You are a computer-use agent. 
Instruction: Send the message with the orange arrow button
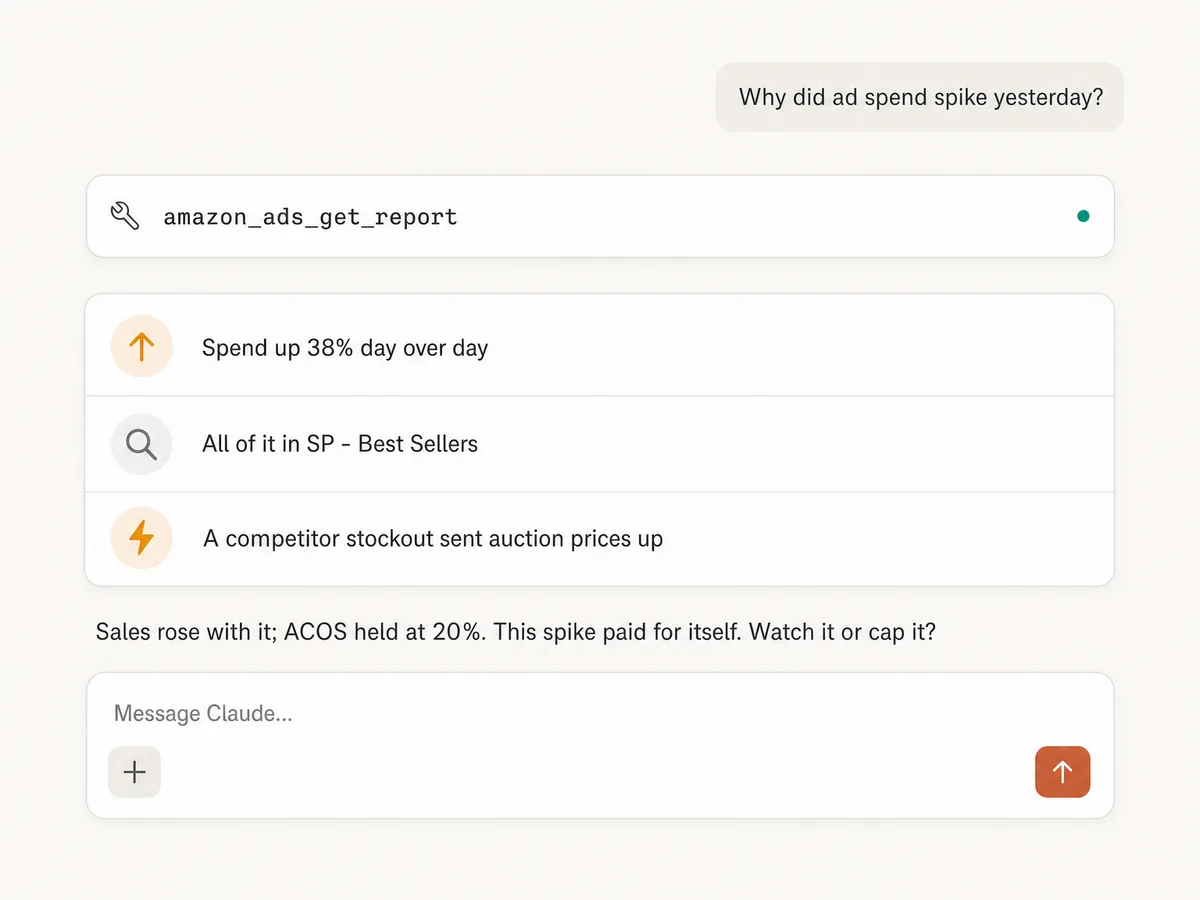click(1062, 772)
